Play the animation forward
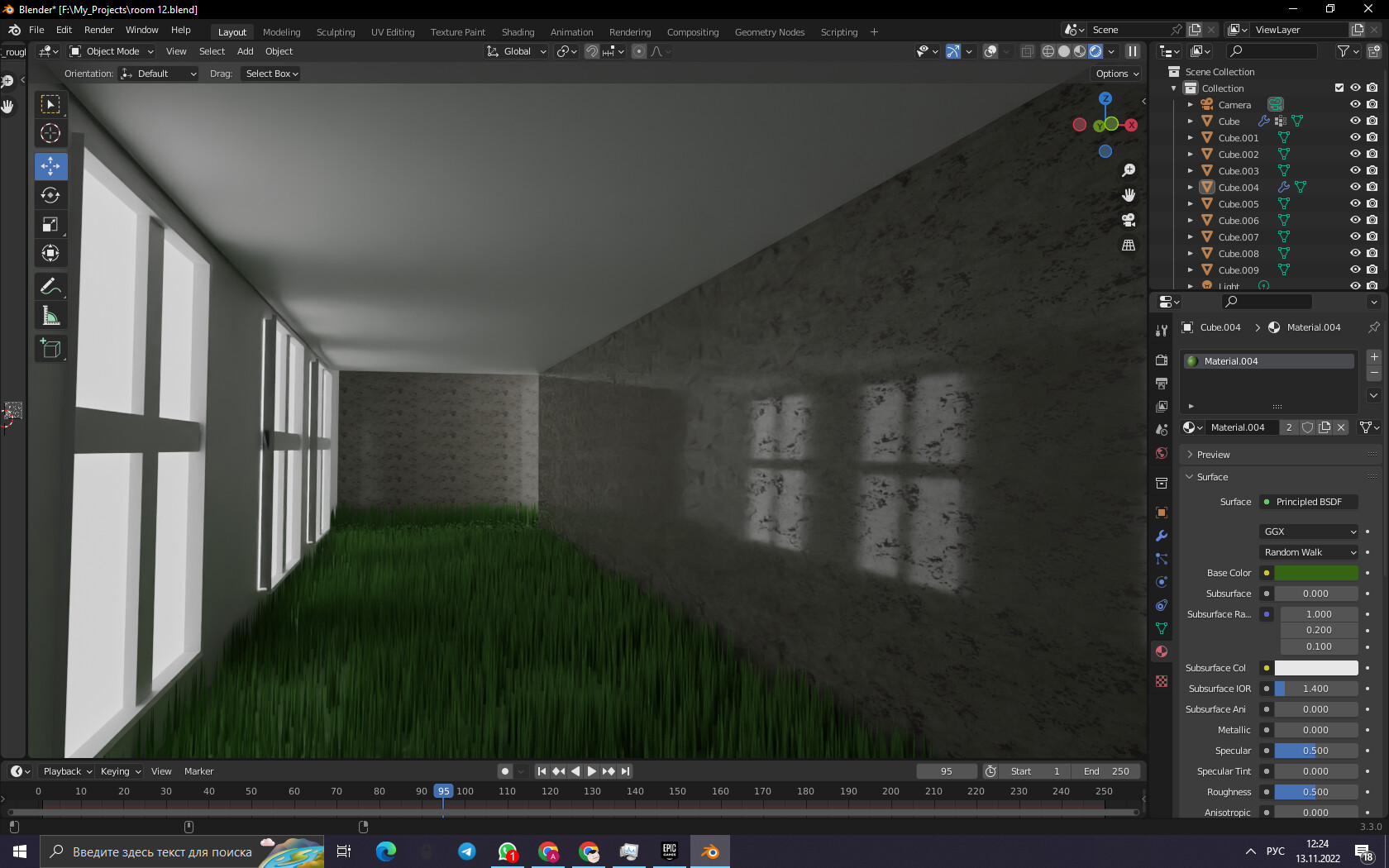This screenshot has height=868, width=1389. [x=592, y=771]
